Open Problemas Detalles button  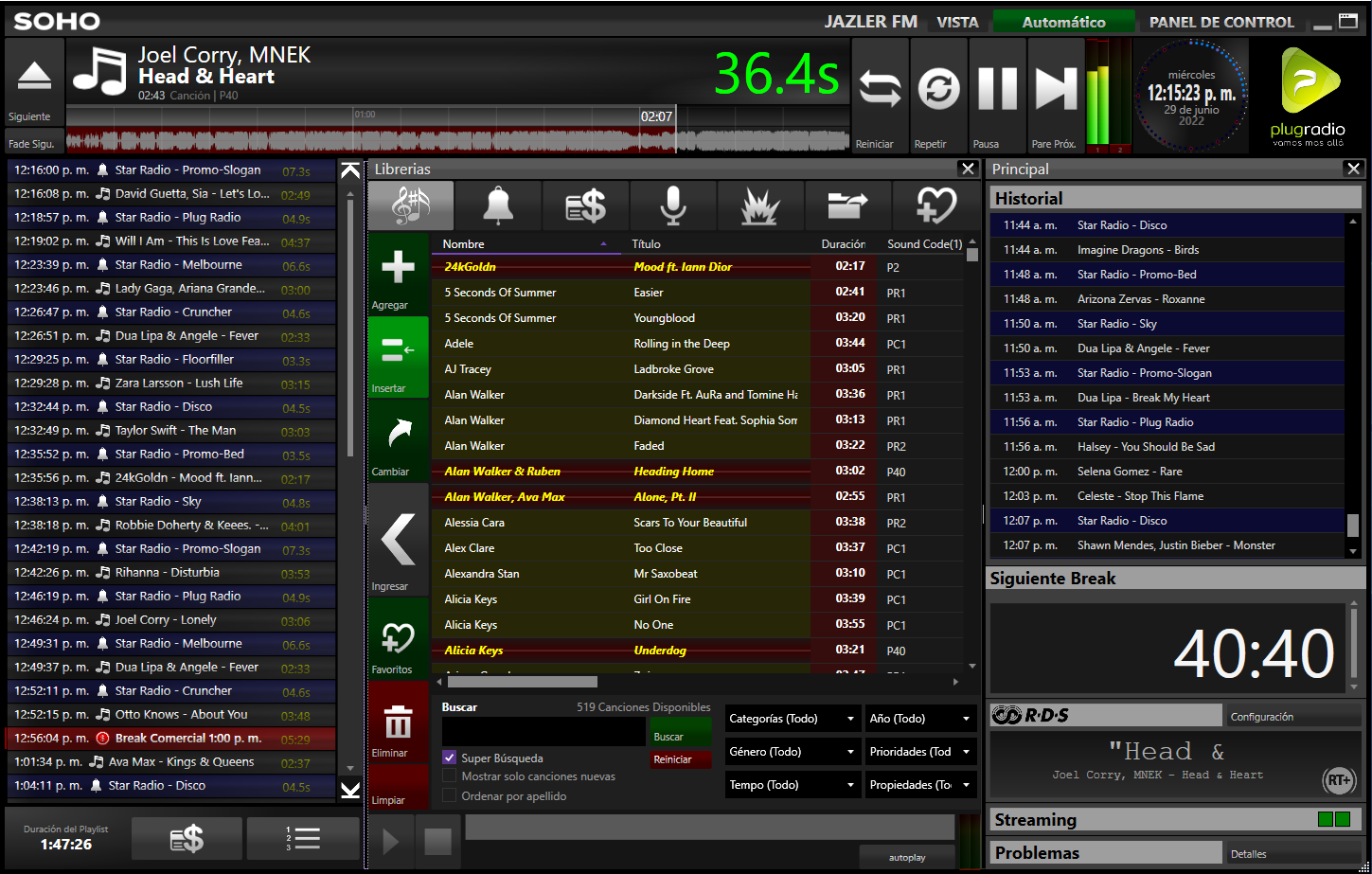pyautogui.click(x=1292, y=853)
